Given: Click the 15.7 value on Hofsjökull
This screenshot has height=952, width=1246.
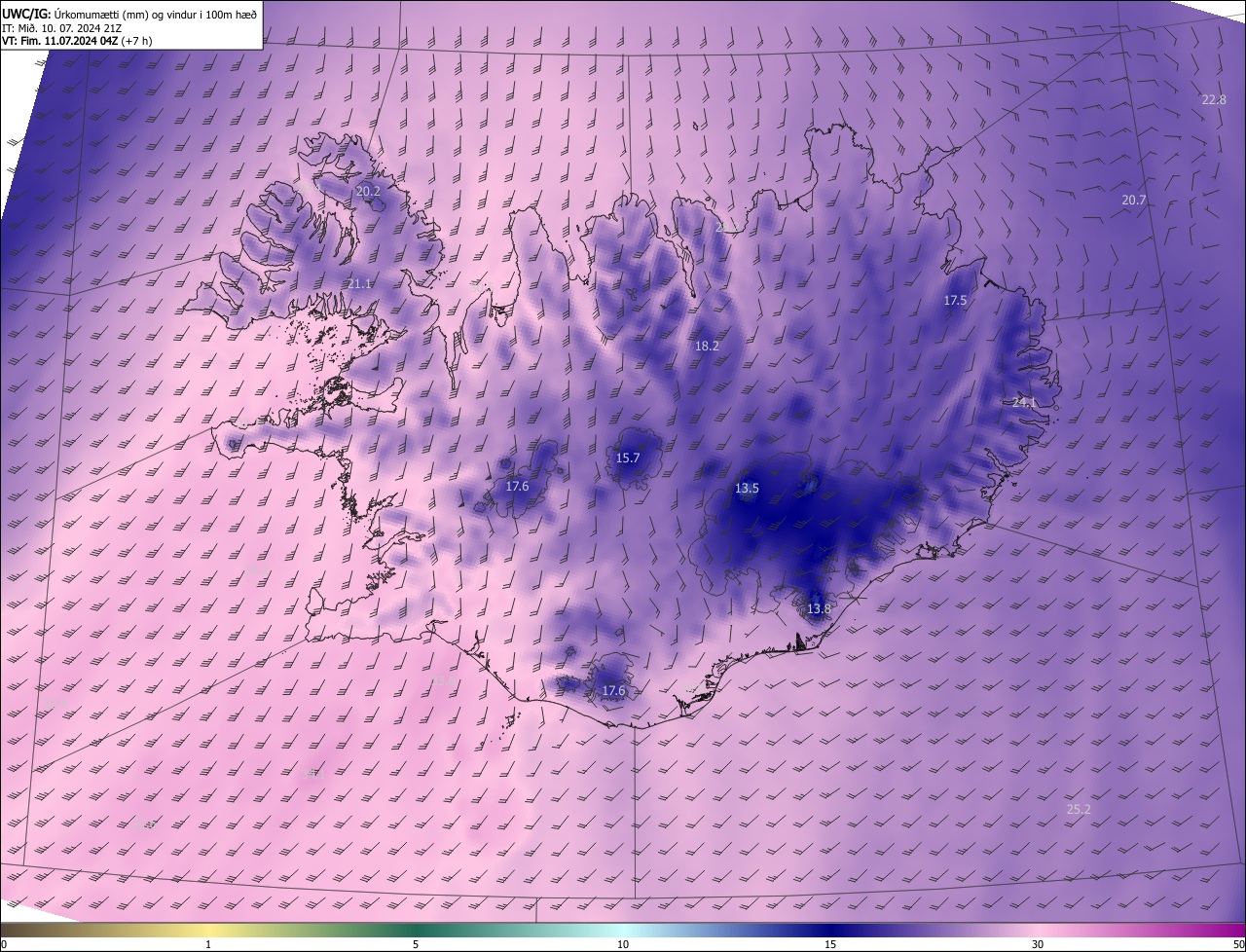Looking at the screenshot, I should click(x=628, y=458).
